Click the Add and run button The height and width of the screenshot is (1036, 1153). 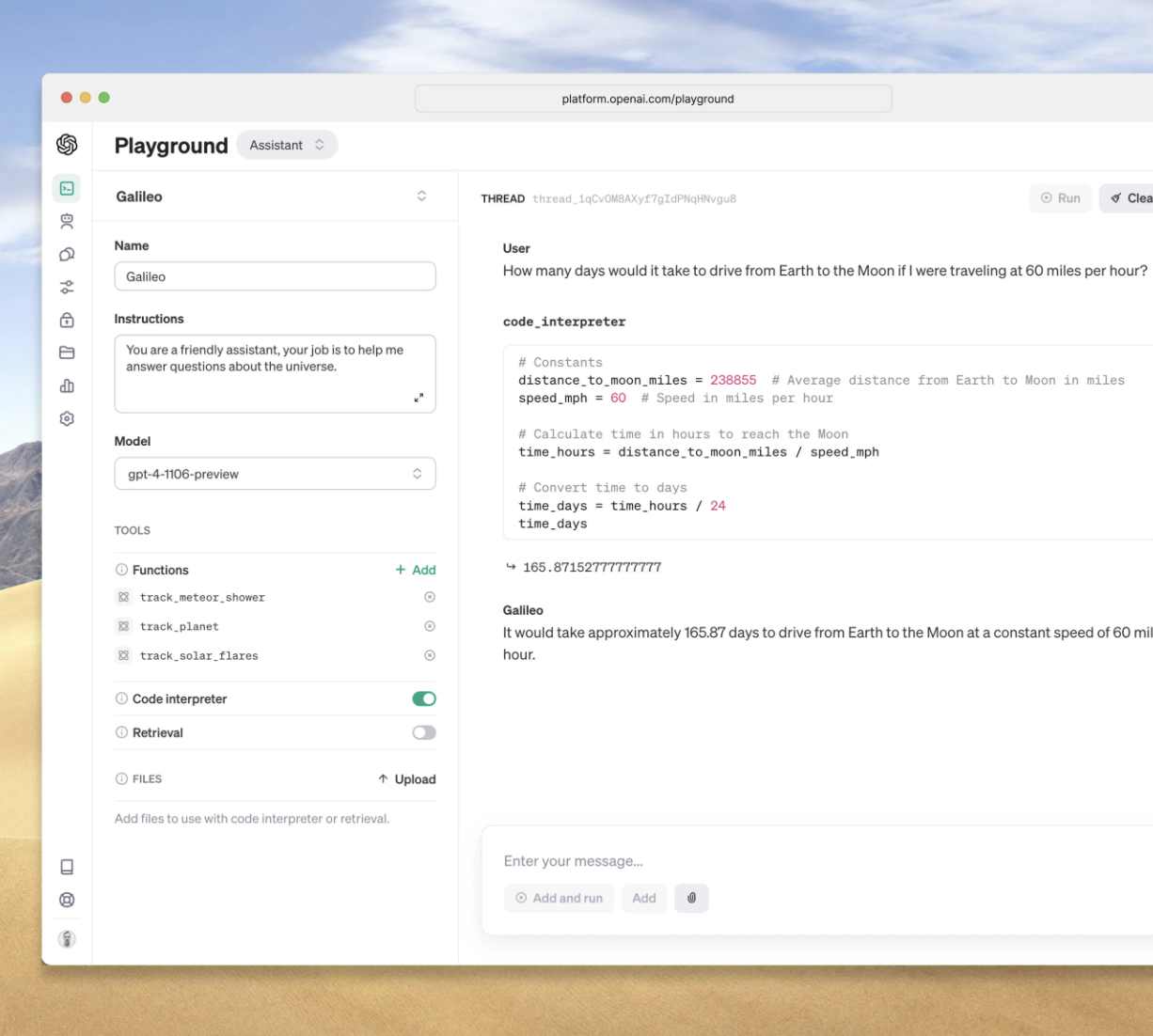pos(559,898)
